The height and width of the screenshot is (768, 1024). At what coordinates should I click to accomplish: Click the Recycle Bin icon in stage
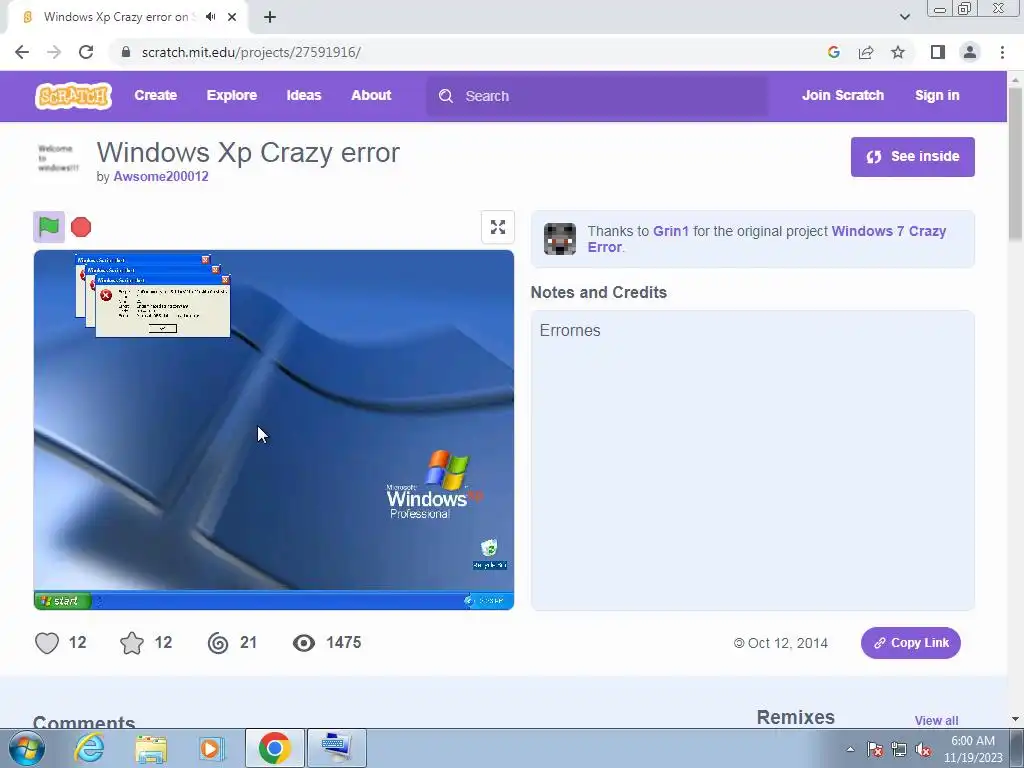tap(489, 554)
